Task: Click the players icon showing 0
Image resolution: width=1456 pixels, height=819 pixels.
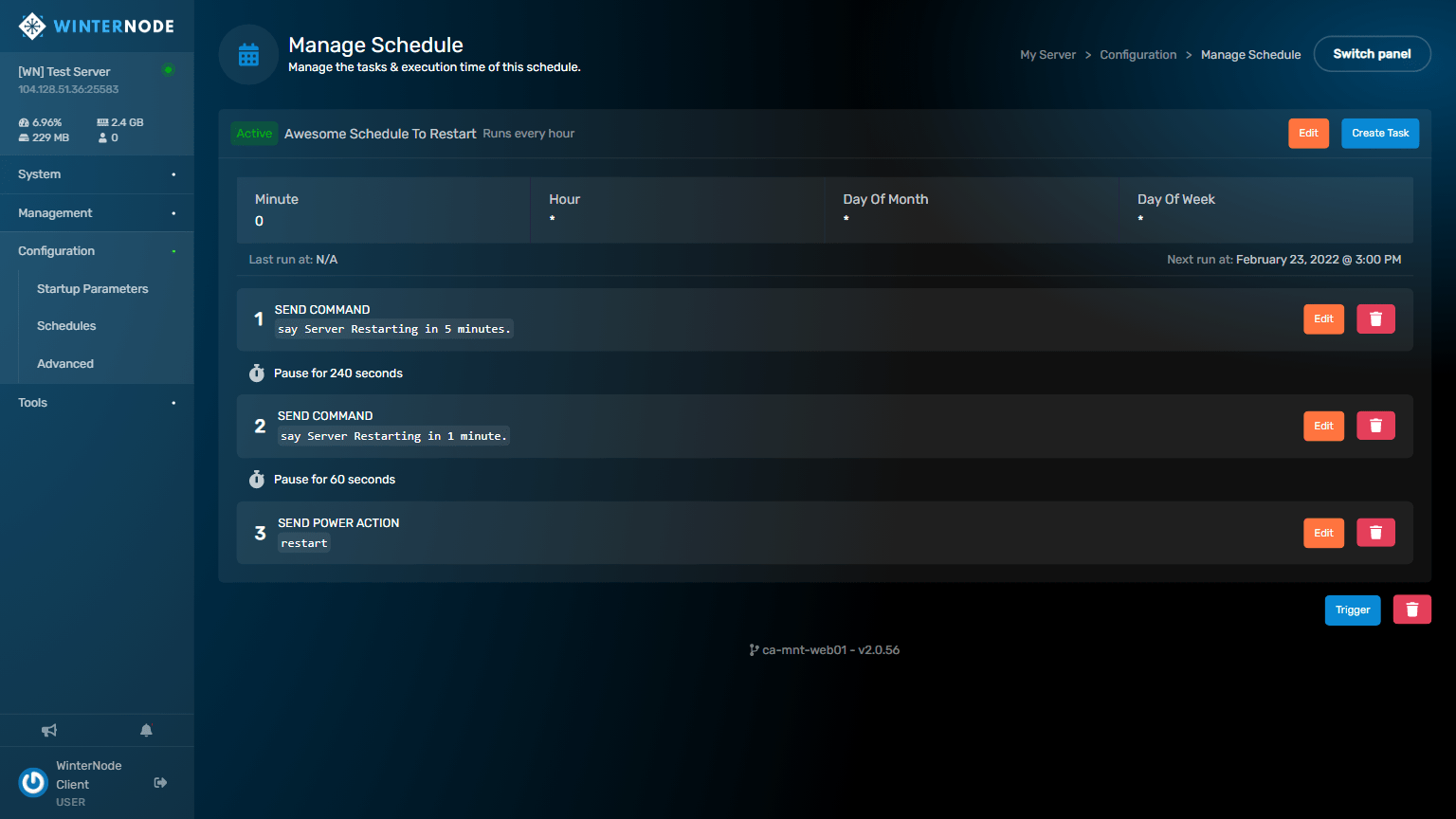Action: click(102, 137)
